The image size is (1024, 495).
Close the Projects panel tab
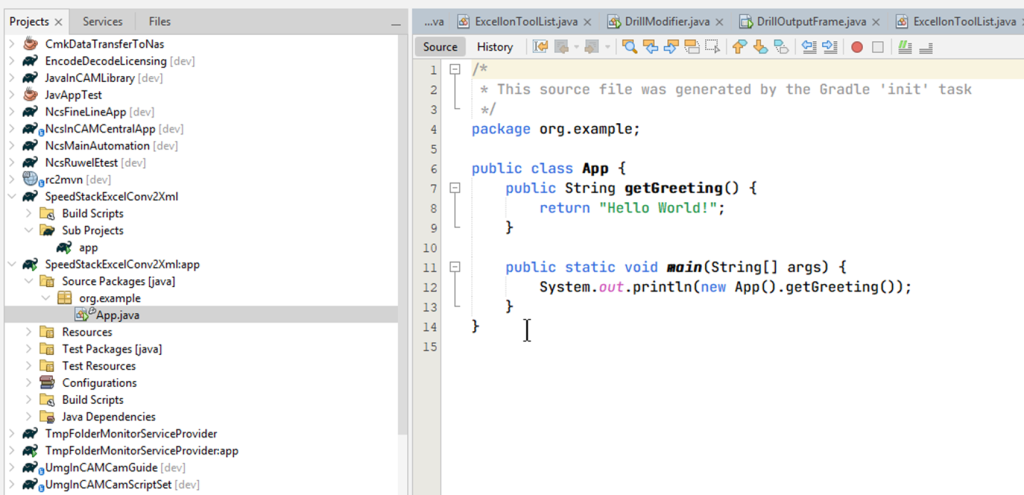(x=58, y=22)
